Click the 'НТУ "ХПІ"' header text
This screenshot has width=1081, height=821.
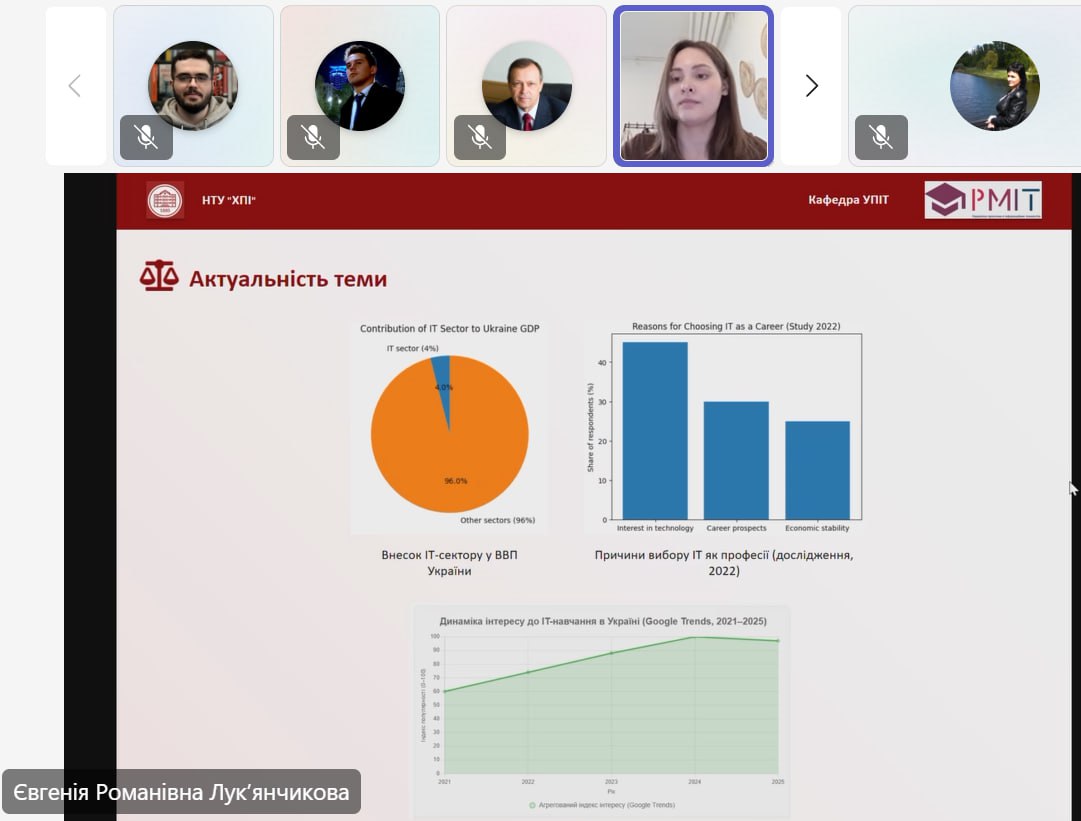(229, 201)
